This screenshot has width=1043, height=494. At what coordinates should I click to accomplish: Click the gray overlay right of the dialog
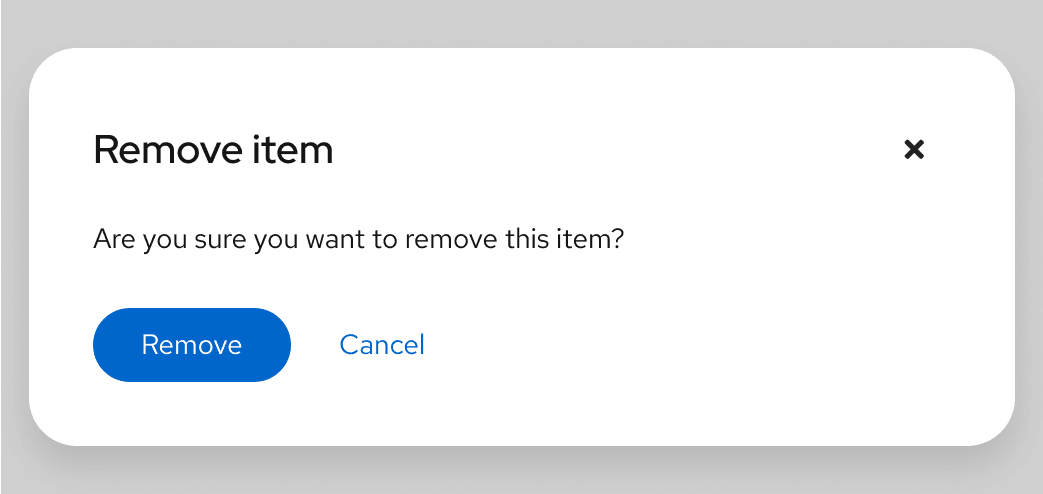pyautogui.click(x=1030, y=250)
